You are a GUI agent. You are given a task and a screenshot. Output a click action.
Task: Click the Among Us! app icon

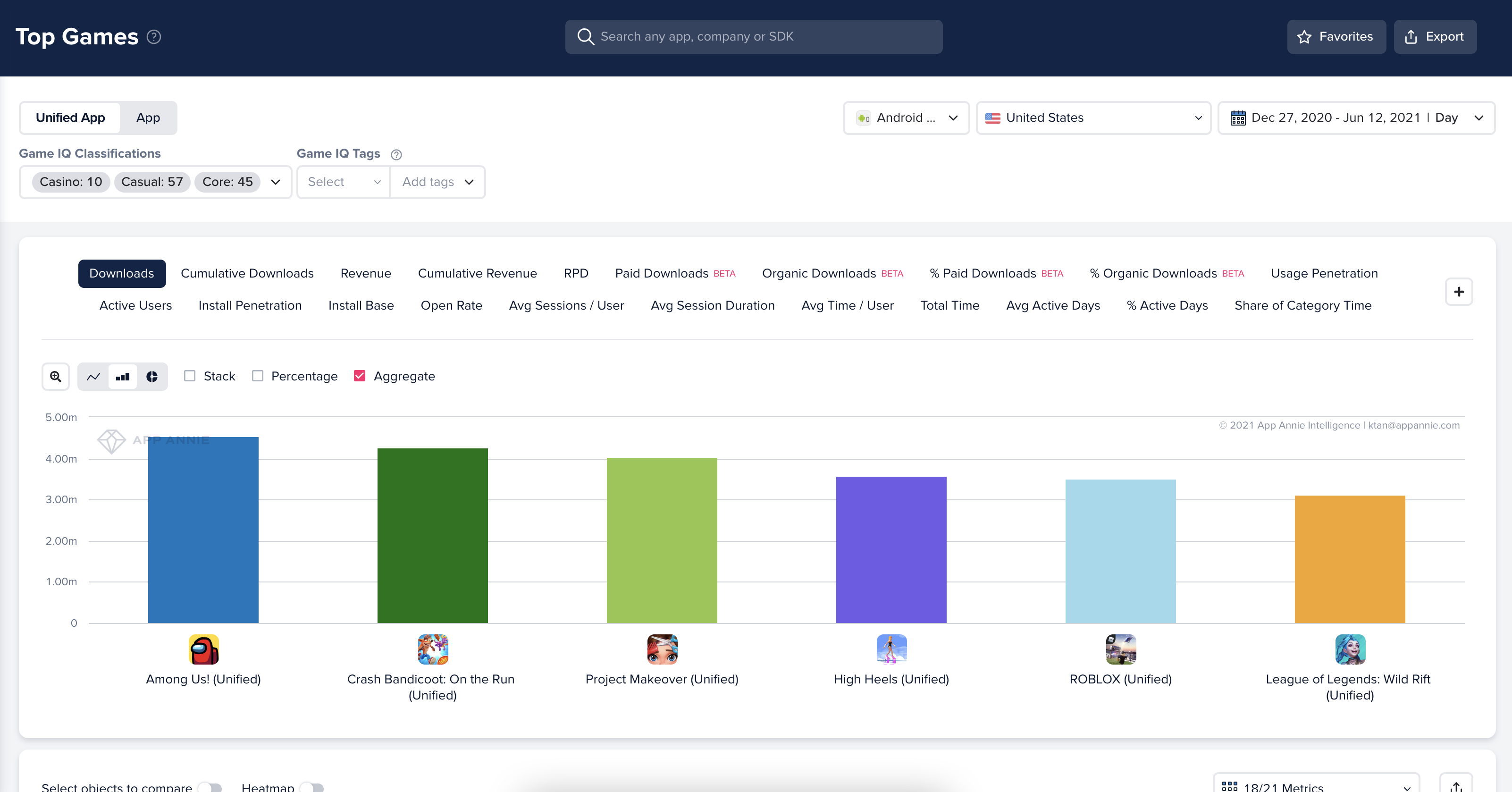click(x=204, y=649)
